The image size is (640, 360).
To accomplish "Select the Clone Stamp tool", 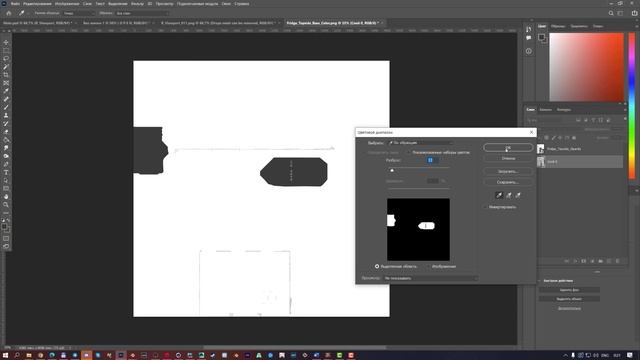I will click(x=6, y=116).
